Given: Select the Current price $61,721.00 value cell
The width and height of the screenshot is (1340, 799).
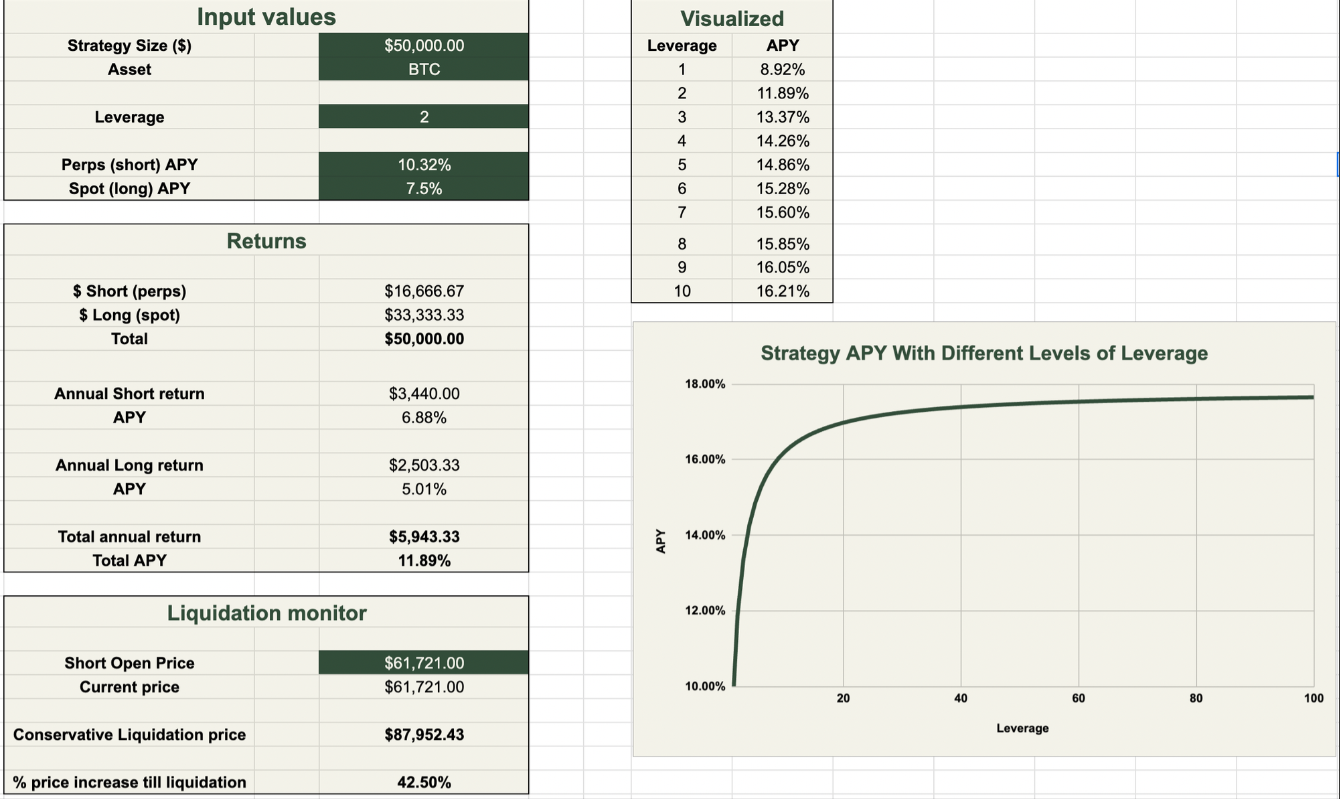Looking at the screenshot, I should click(x=424, y=687).
